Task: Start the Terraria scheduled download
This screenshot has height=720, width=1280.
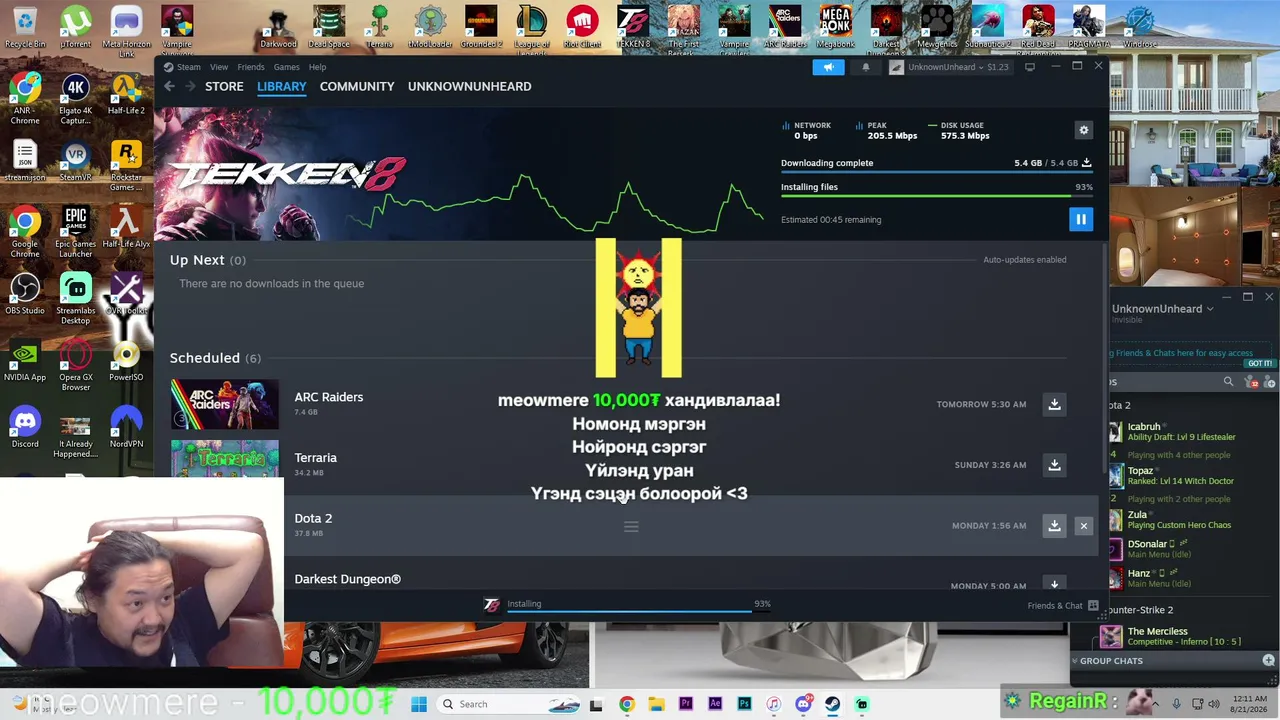Action: pyautogui.click(x=1054, y=465)
